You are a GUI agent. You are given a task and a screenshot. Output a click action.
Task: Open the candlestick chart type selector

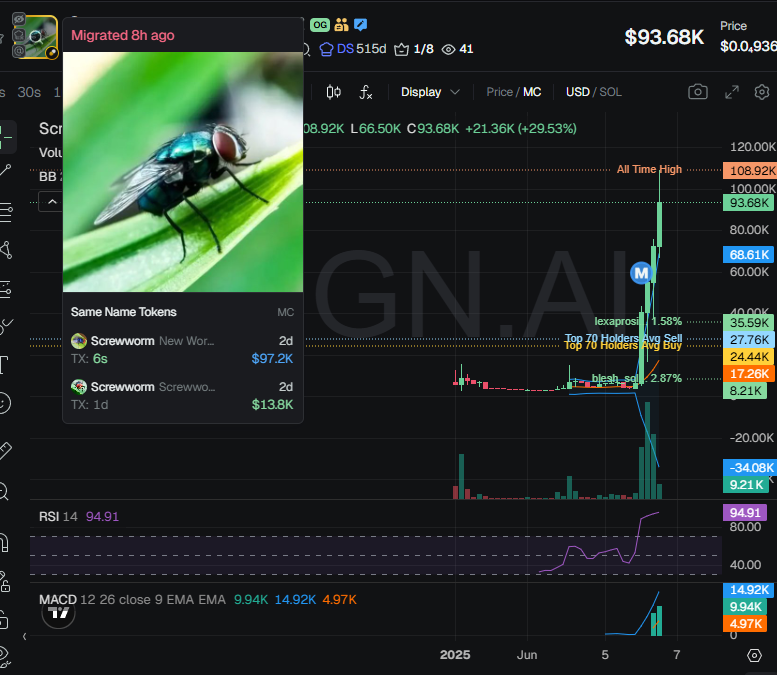coord(333,92)
